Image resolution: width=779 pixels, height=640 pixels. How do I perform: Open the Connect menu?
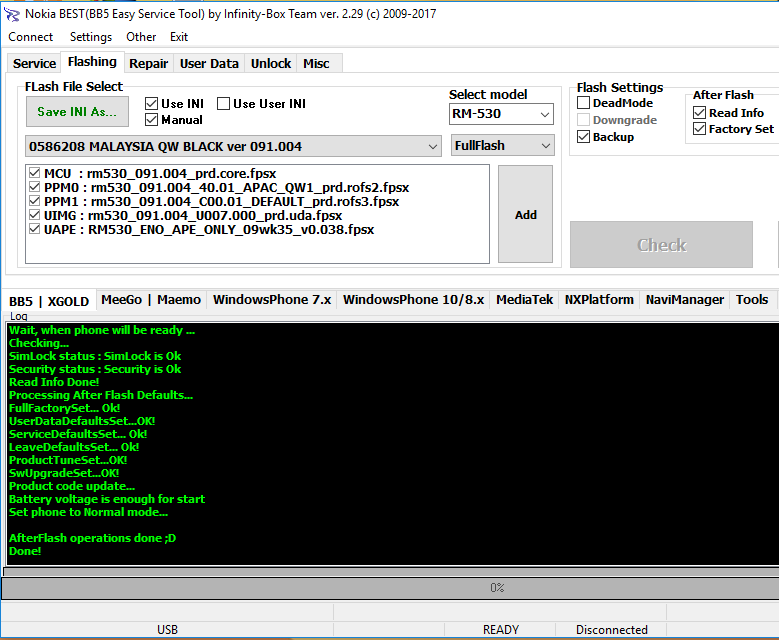tap(31, 37)
